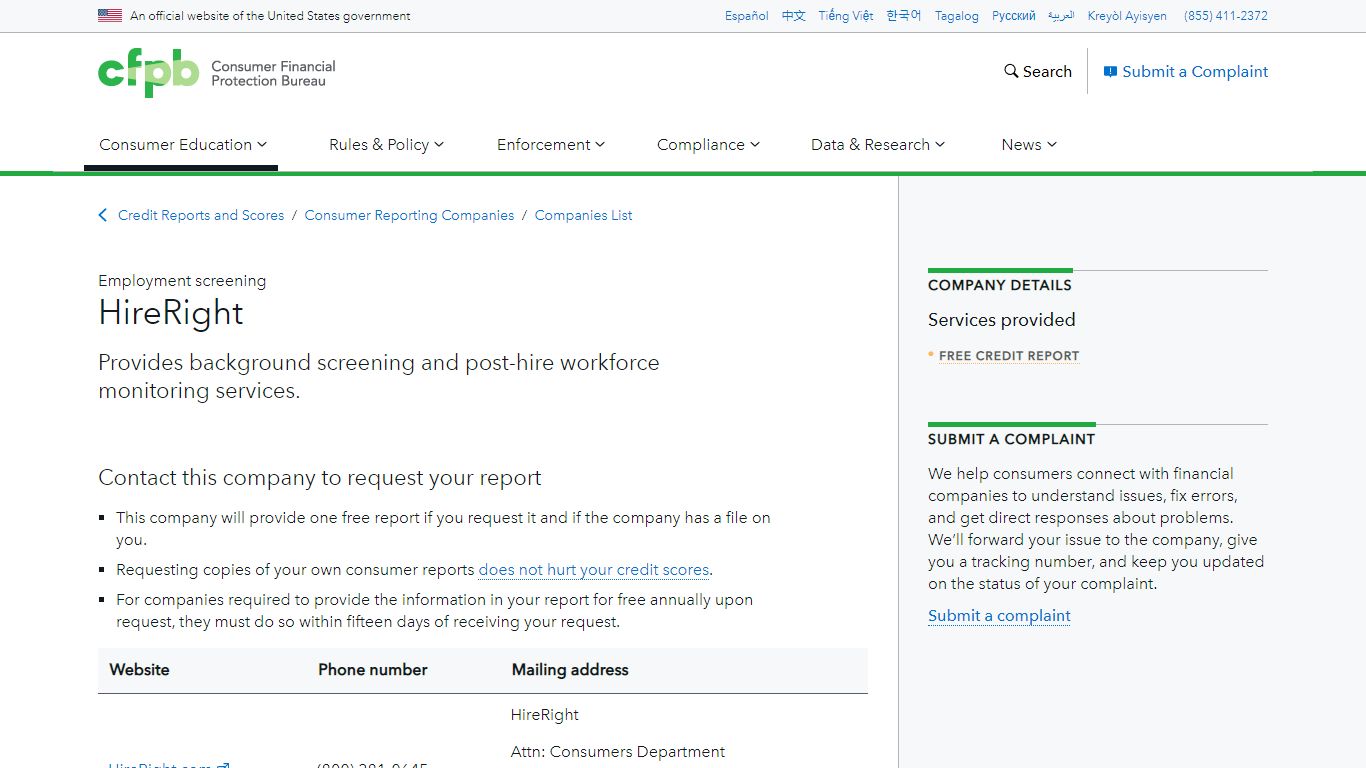The height and width of the screenshot is (768, 1366).
Task: Click the 'Employment screening' label
Action: point(182,281)
